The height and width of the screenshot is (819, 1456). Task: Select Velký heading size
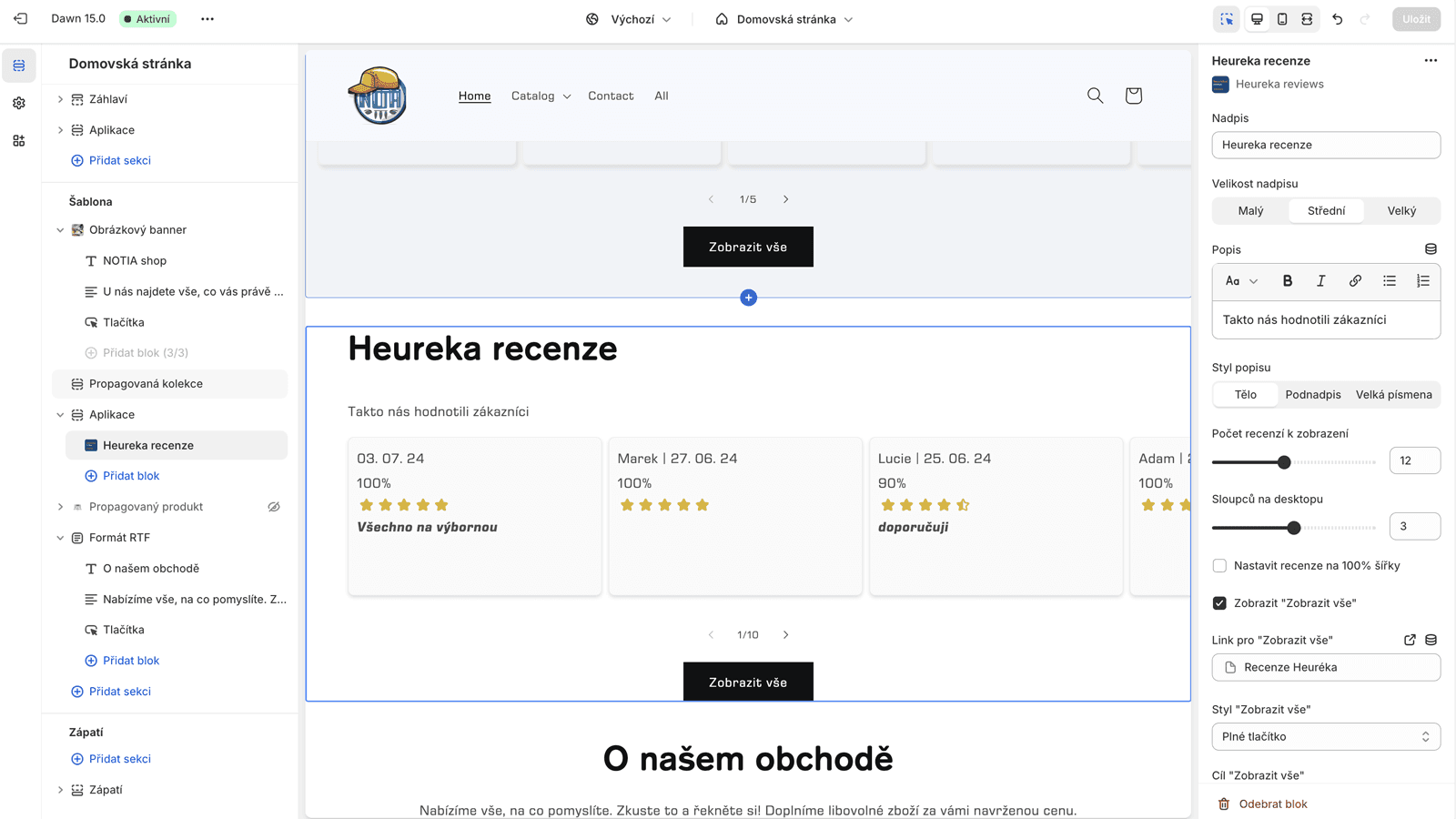(1400, 211)
